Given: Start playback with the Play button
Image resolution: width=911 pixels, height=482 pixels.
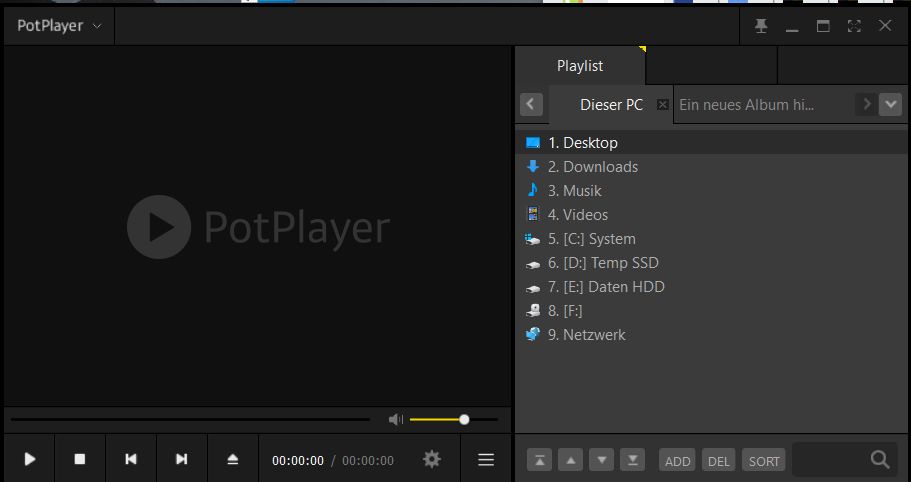Looking at the screenshot, I should (30, 459).
